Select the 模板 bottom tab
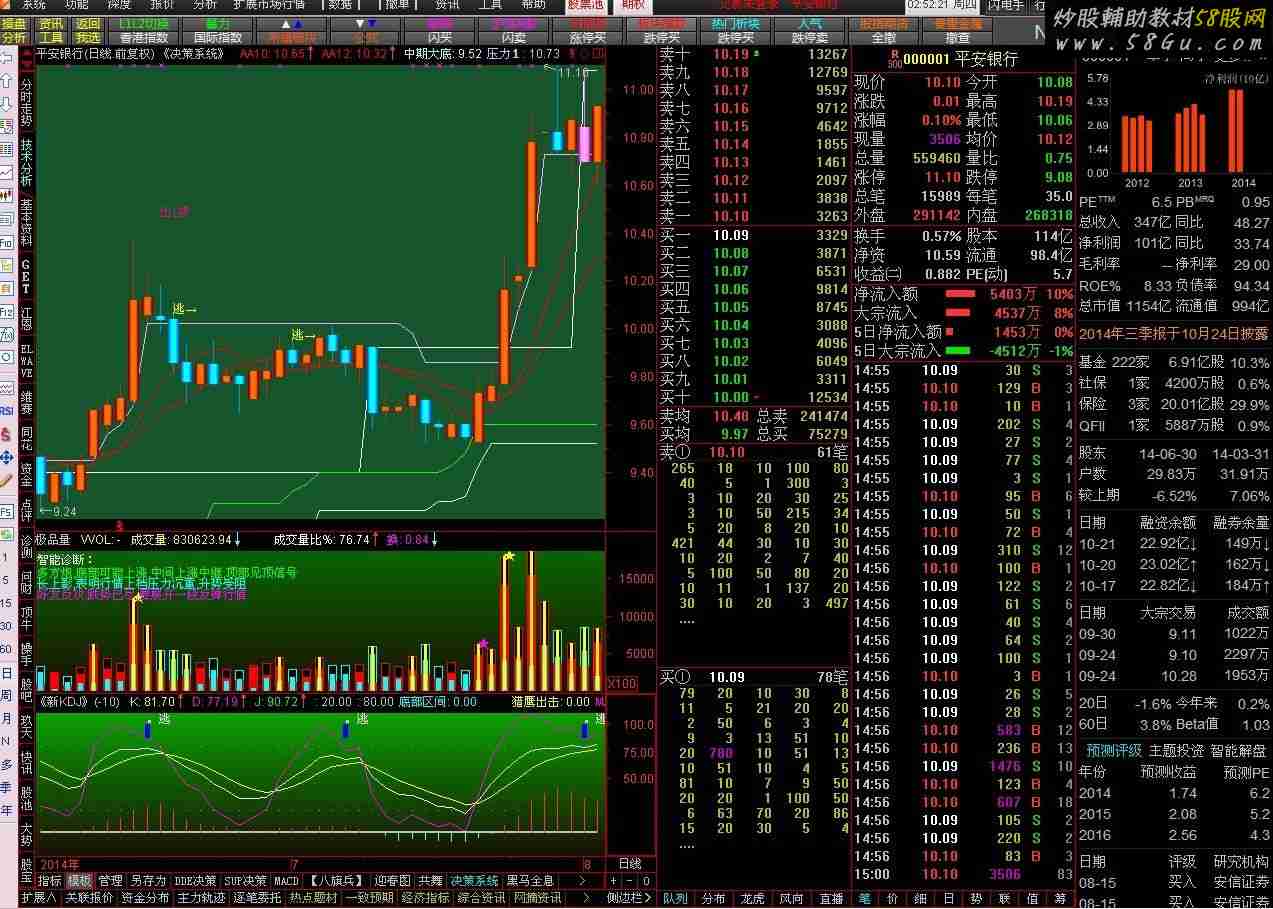The height and width of the screenshot is (909, 1273). (x=80, y=881)
